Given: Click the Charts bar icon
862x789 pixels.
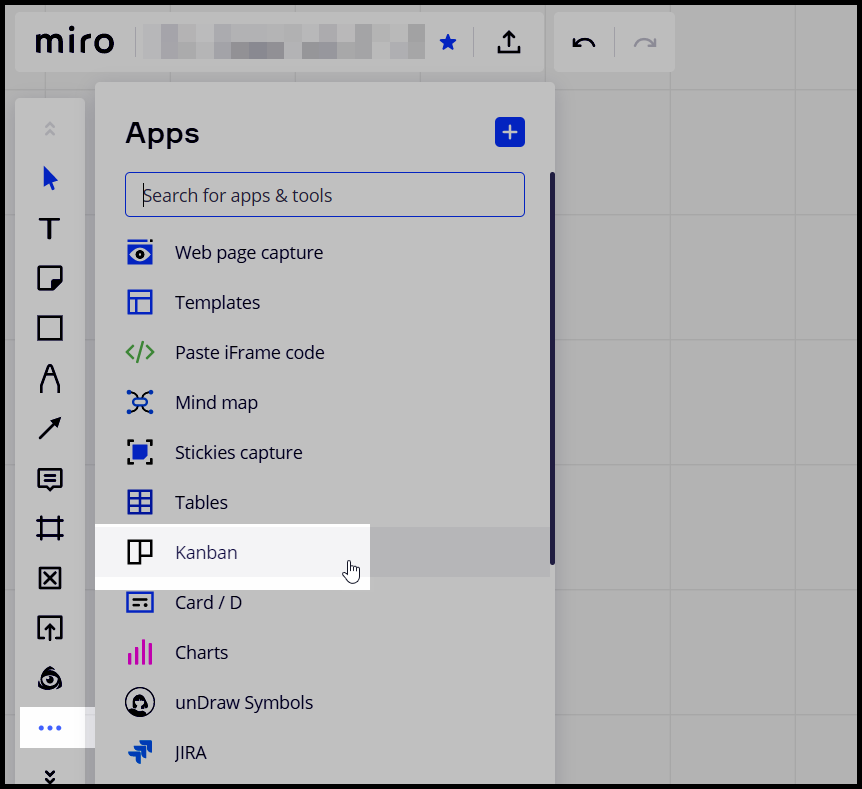Looking at the screenshot, I should [140, 652].
